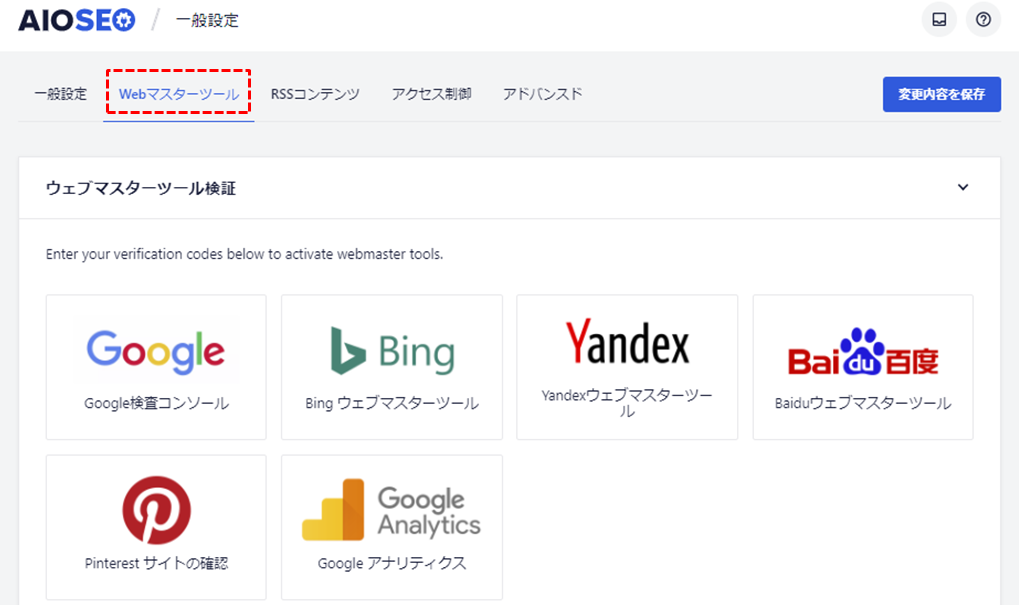Click the Google検査コンソール label
Screen dimensions: 1019x605
[x=156, y=404]
